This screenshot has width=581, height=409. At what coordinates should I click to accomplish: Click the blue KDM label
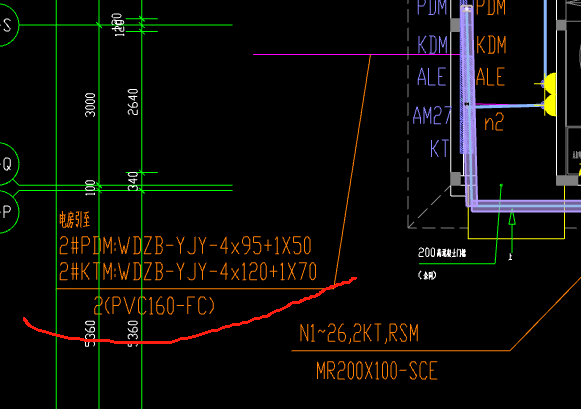pos(432,45)
